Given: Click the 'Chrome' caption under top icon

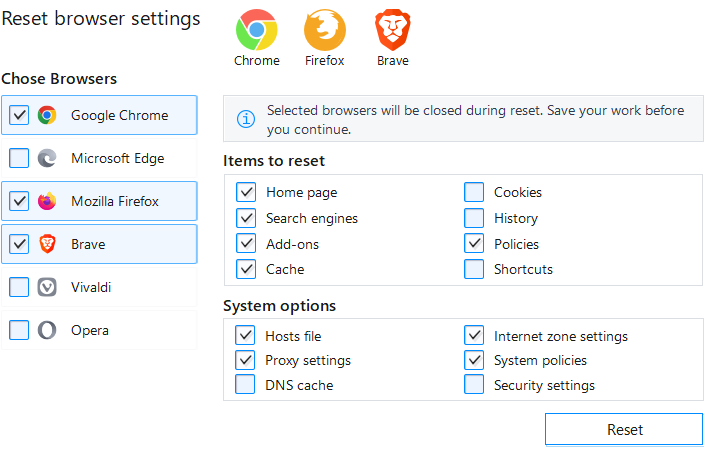Looking at the screenshot, I should [257, 61].
